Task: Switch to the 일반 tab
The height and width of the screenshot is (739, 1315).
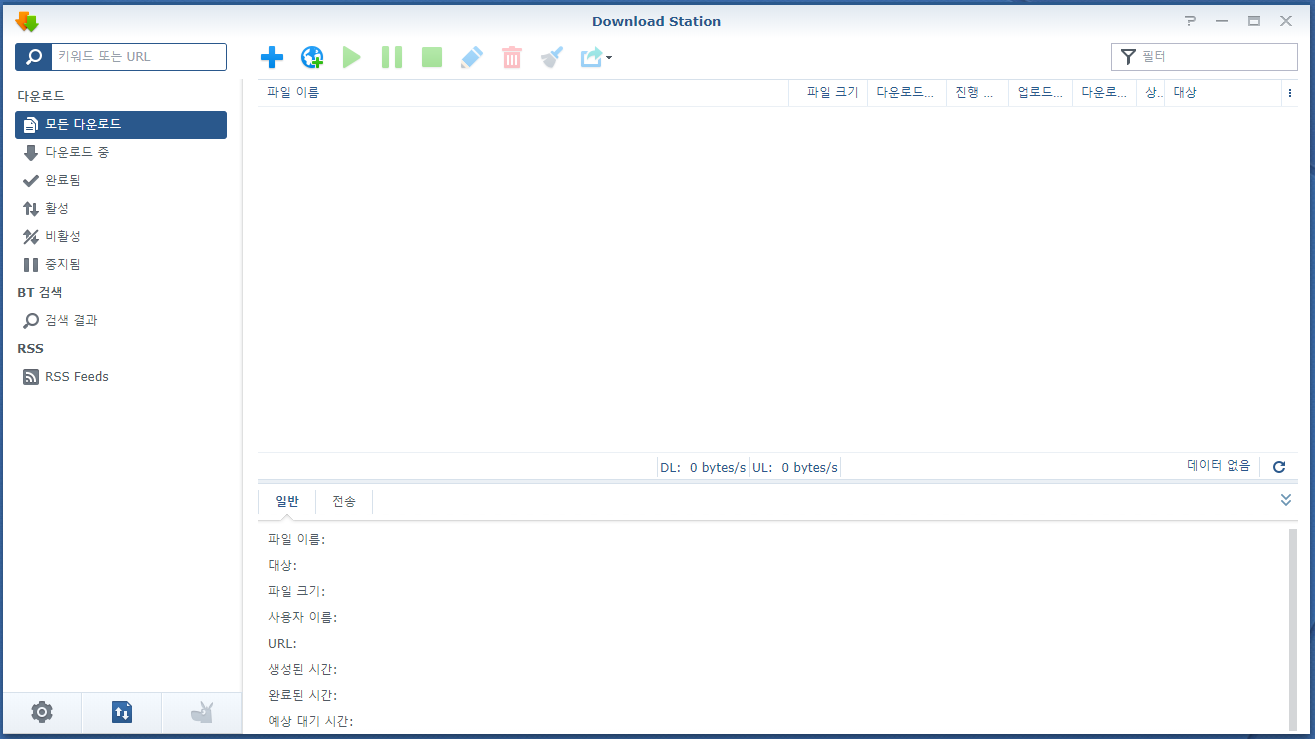Action: point(287,501)
